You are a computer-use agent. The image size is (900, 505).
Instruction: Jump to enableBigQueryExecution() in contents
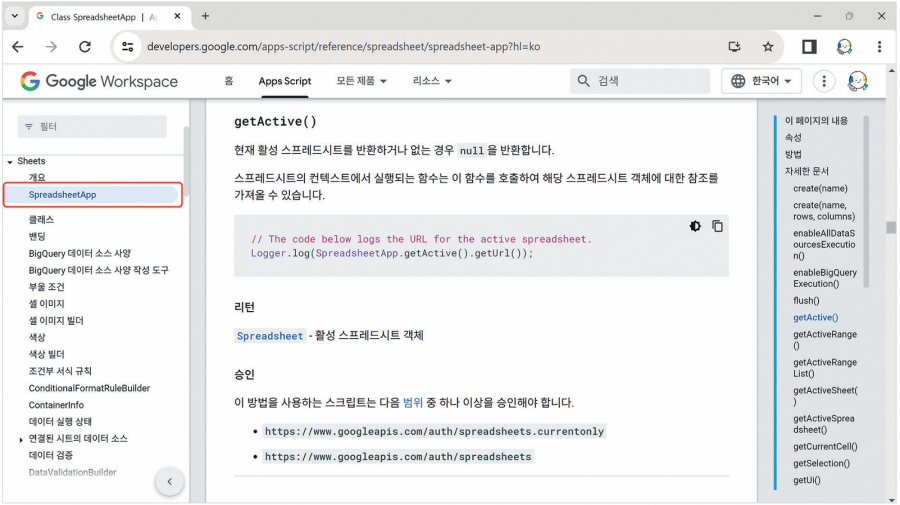[x=825, y=278]
